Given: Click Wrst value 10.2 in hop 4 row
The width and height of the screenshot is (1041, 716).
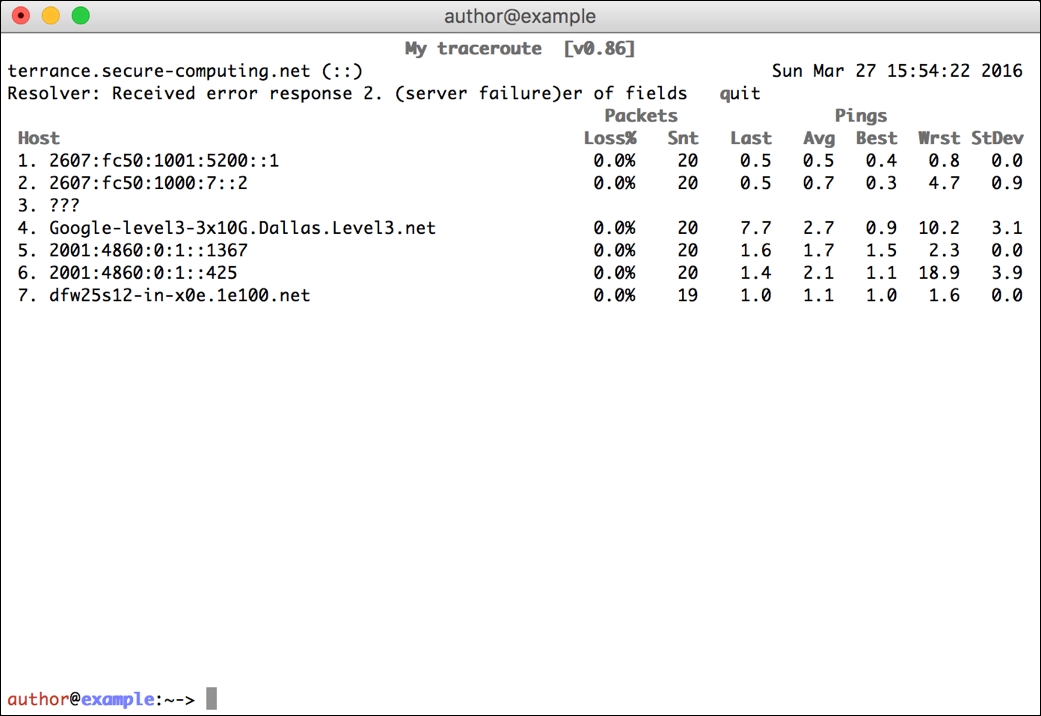Looking at the screenshot, I should pyautogui.click(x=939, y=228).
